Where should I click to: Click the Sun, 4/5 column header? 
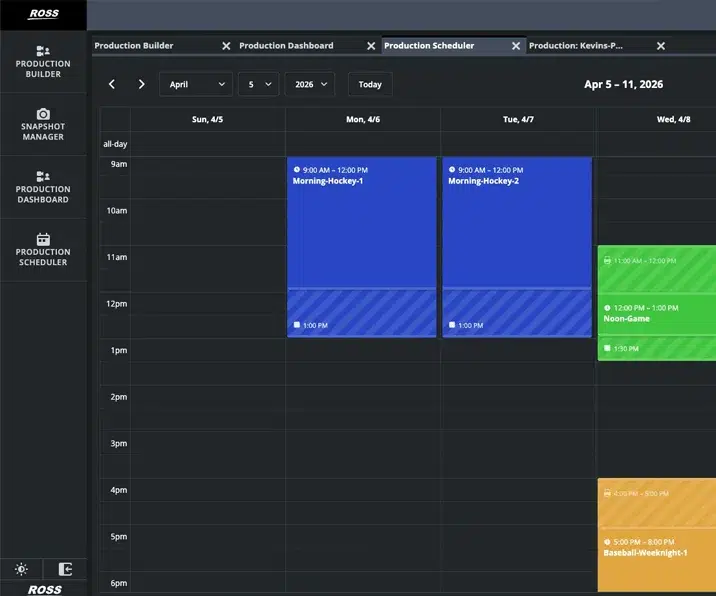207,120
